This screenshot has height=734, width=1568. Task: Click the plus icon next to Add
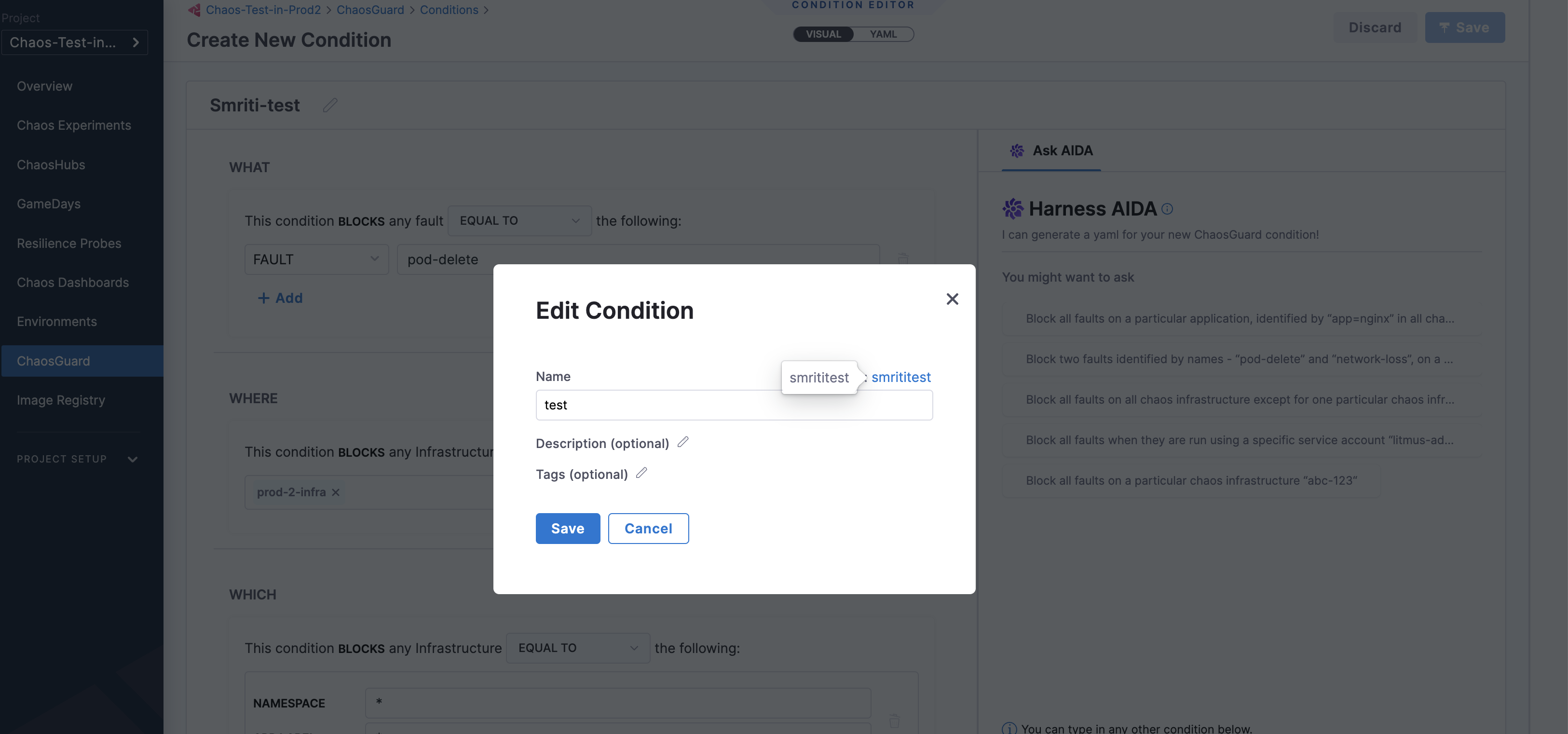[x=263, y=298]
